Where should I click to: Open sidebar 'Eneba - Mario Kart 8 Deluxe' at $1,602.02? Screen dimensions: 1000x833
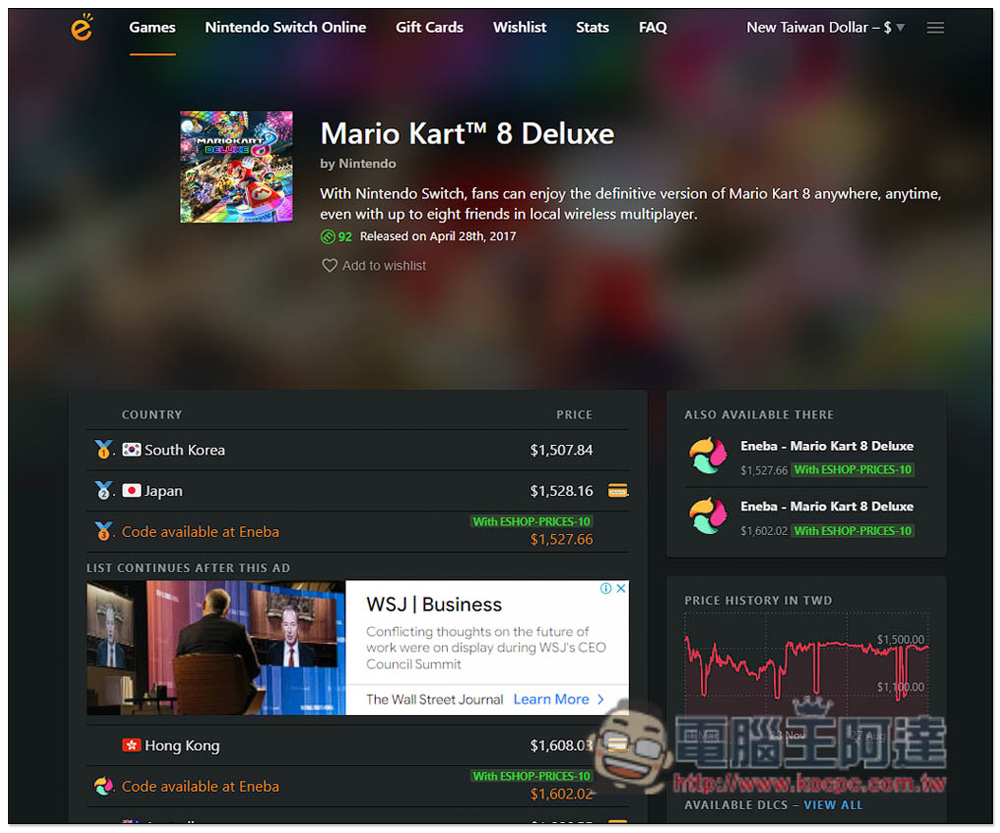click(827, 506)
